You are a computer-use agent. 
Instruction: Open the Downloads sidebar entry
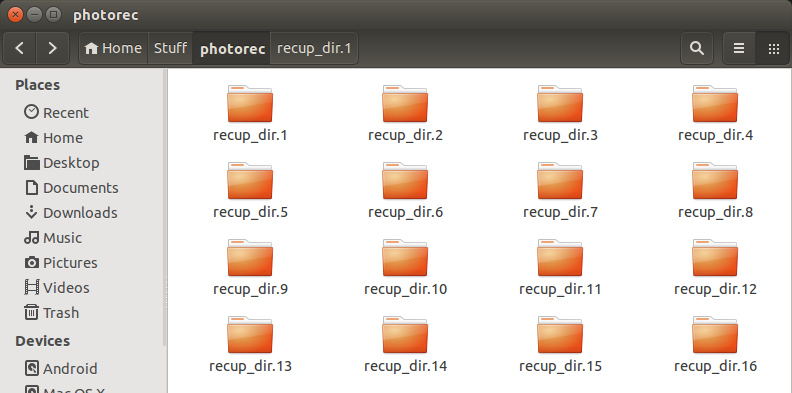point(71,213)
